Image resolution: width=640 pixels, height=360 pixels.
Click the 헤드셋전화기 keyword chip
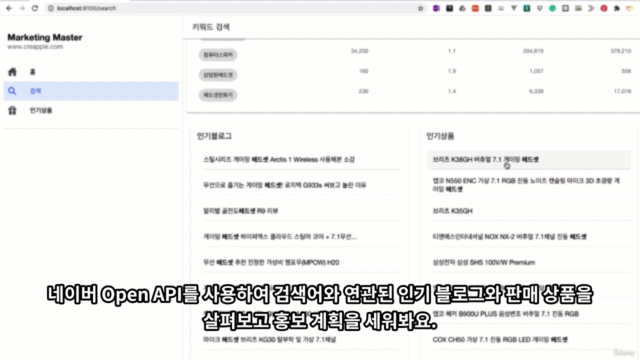click(218, 95)
